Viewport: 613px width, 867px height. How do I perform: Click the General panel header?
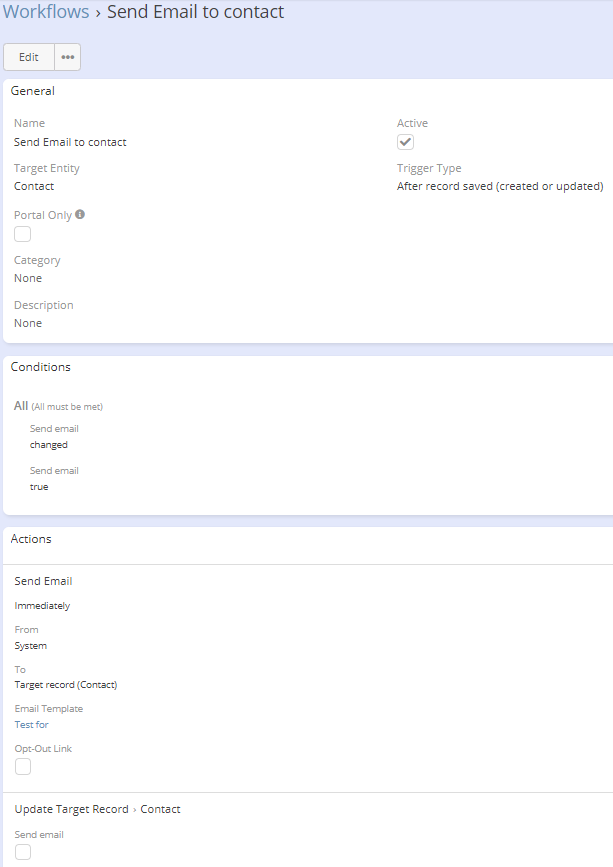click(33, 91)
